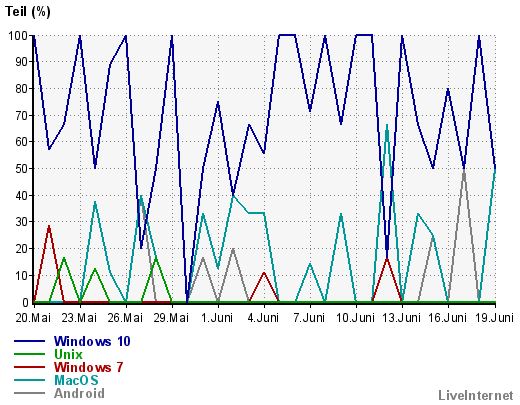520x405 pixels.
Task: Click the dark blue Windows 10 legend line
Action: (x=29, y=341)
